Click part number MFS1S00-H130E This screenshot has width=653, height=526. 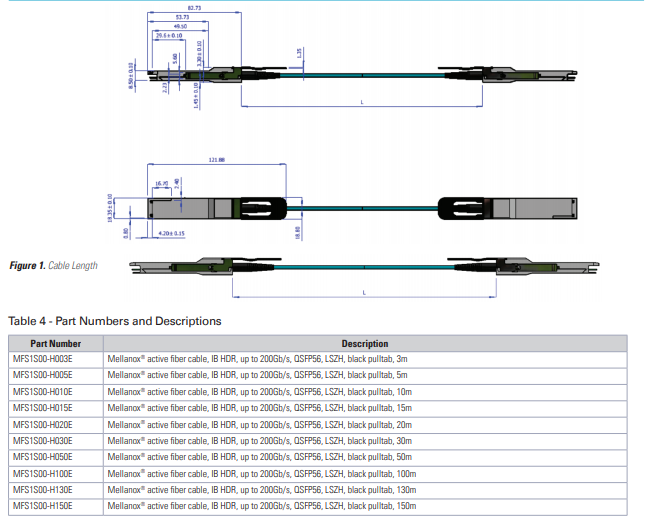(42, 490)
